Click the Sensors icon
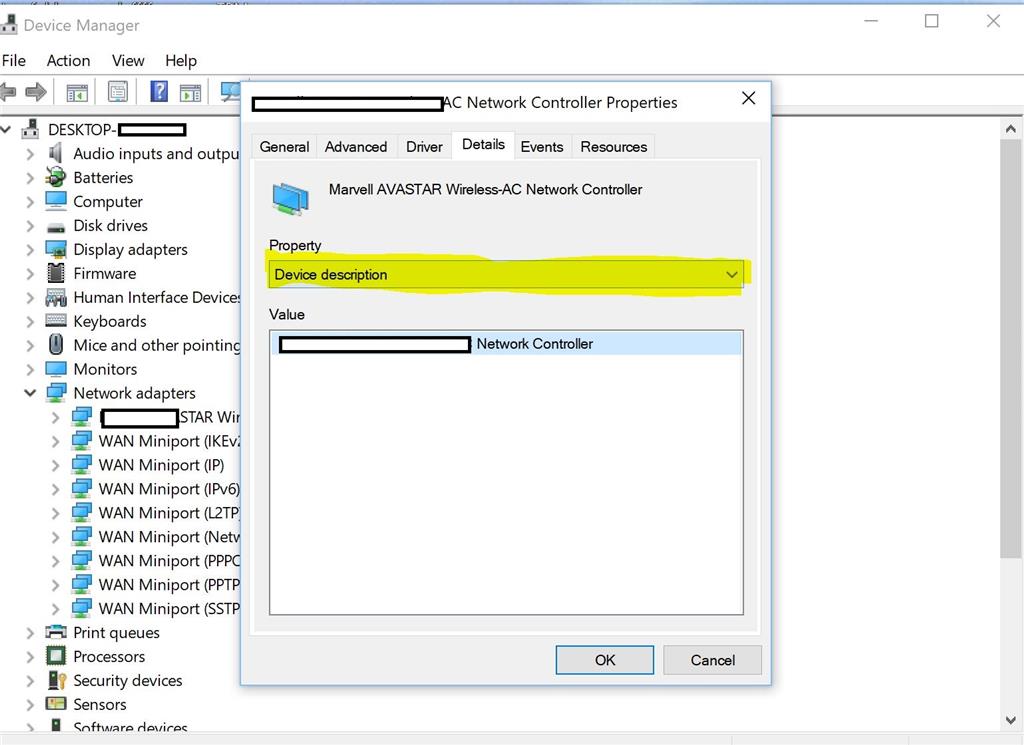This screenshot has width=1024, height=745. (56, 704)
